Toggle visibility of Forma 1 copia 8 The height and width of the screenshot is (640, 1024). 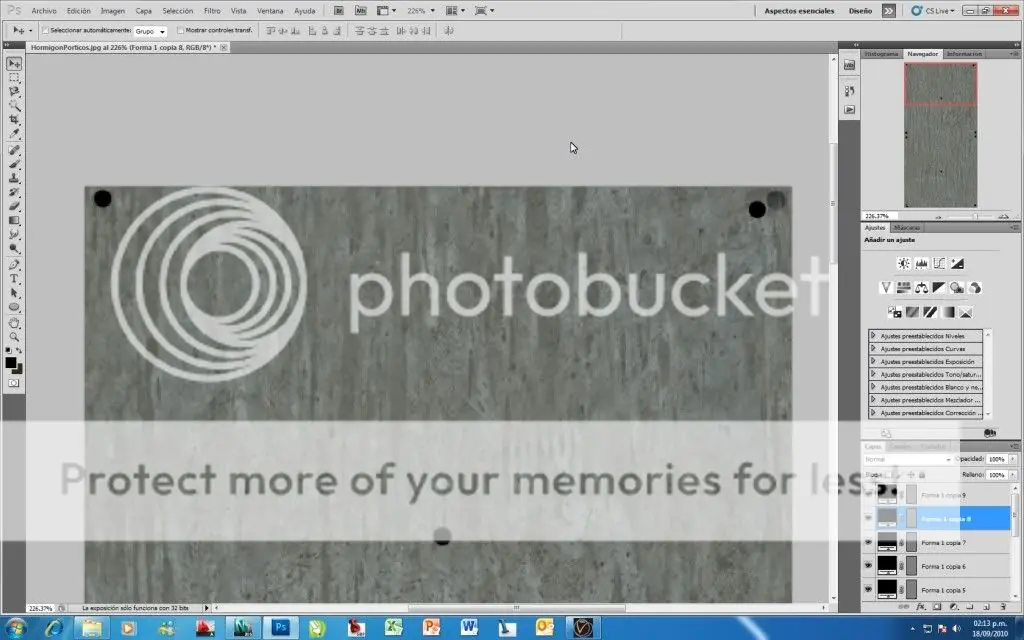(868, 519)
